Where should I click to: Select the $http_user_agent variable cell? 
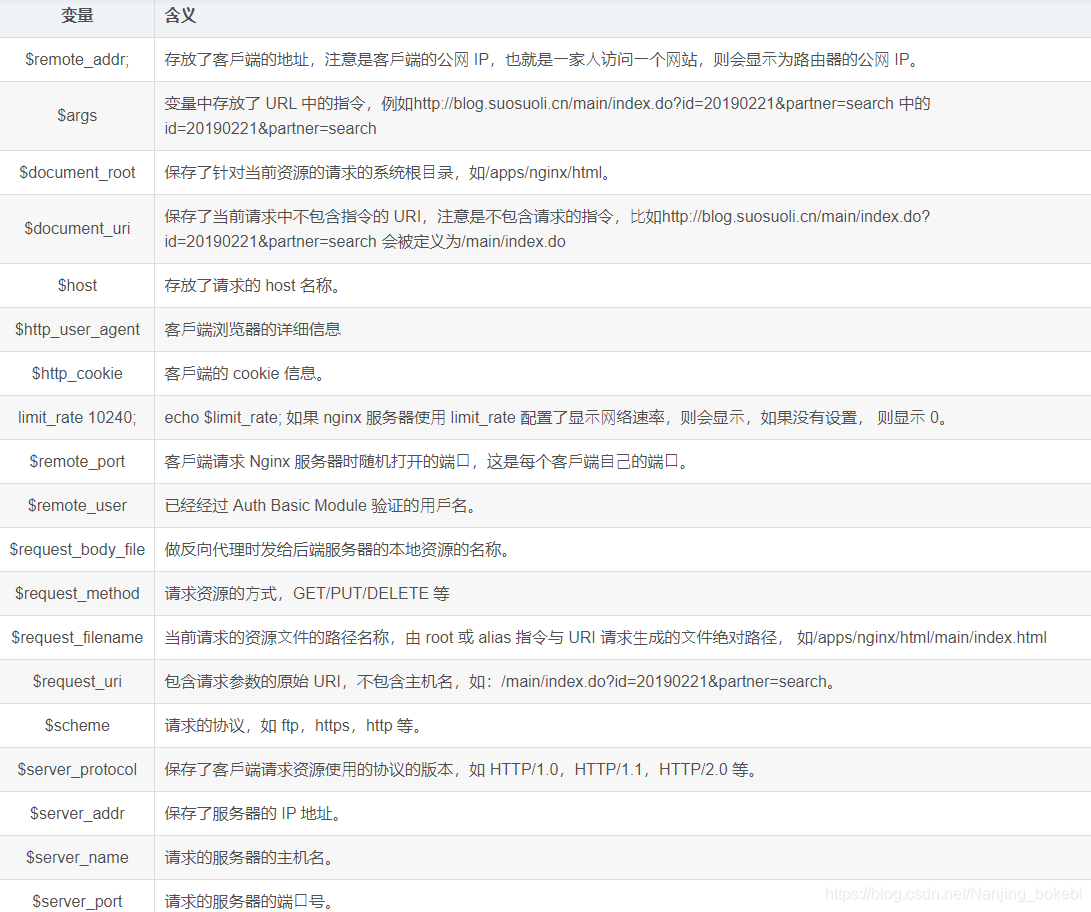tap(77, 329)
